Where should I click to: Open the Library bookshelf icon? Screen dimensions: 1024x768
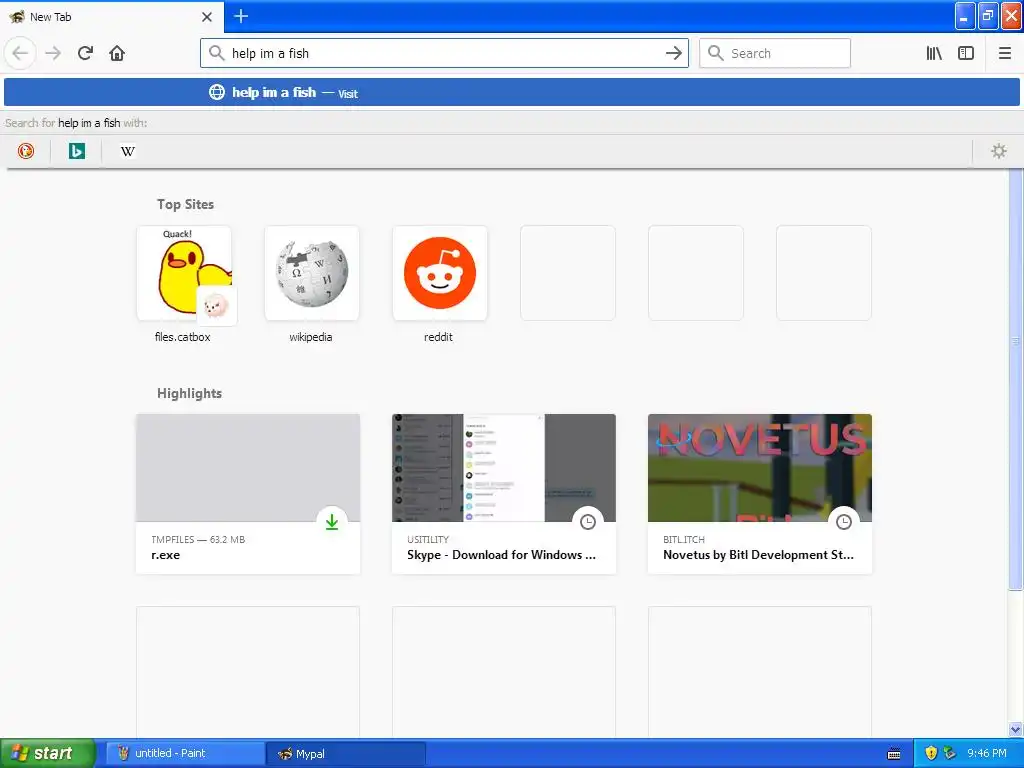tap(934, 53)
